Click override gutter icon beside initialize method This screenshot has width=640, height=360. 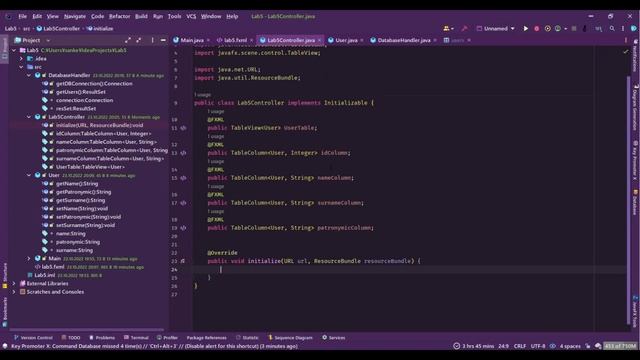pyautogui.click(x=183, y=261)
